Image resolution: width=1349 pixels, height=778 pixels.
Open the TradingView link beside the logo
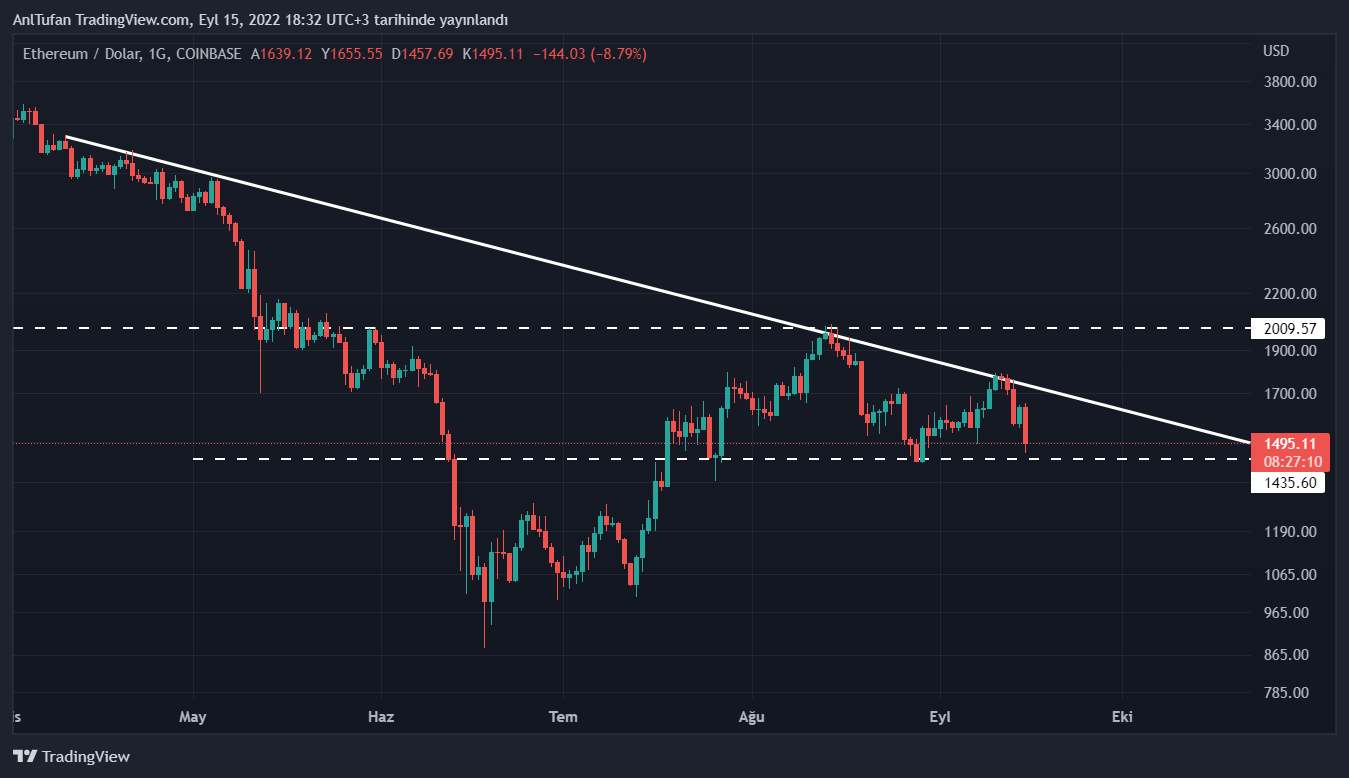coord(86,757)
